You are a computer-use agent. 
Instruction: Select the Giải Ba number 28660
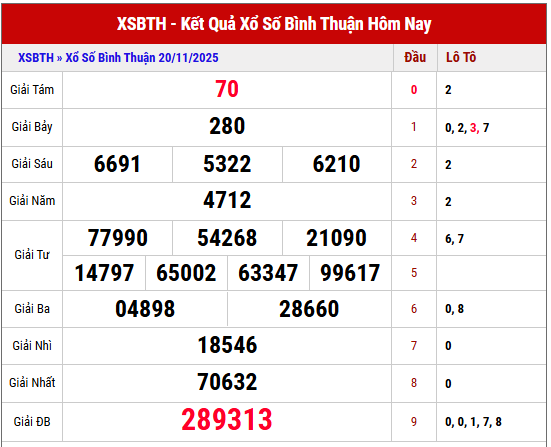point(309,309)
